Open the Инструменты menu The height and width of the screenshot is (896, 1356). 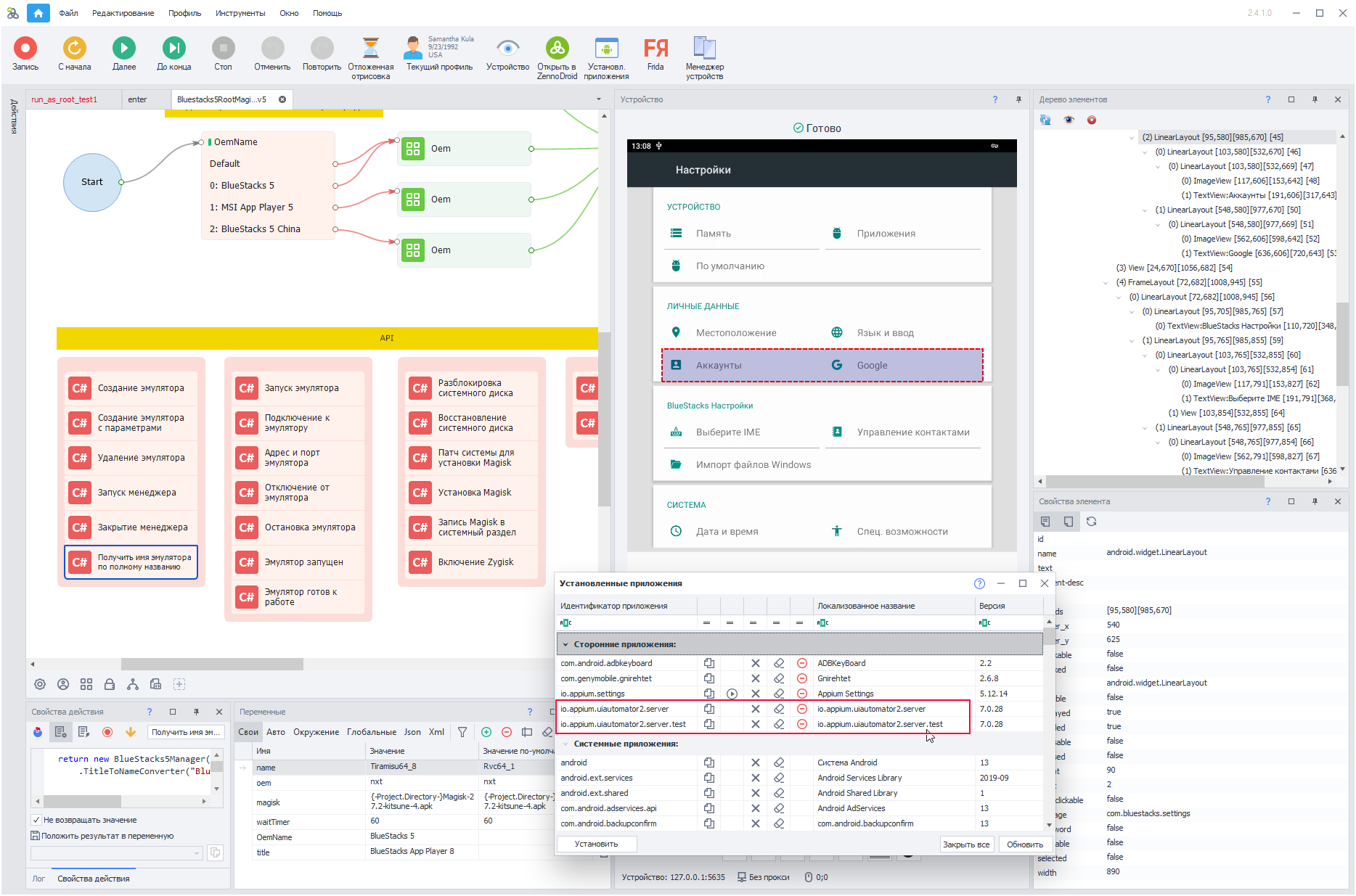point(240,13)
